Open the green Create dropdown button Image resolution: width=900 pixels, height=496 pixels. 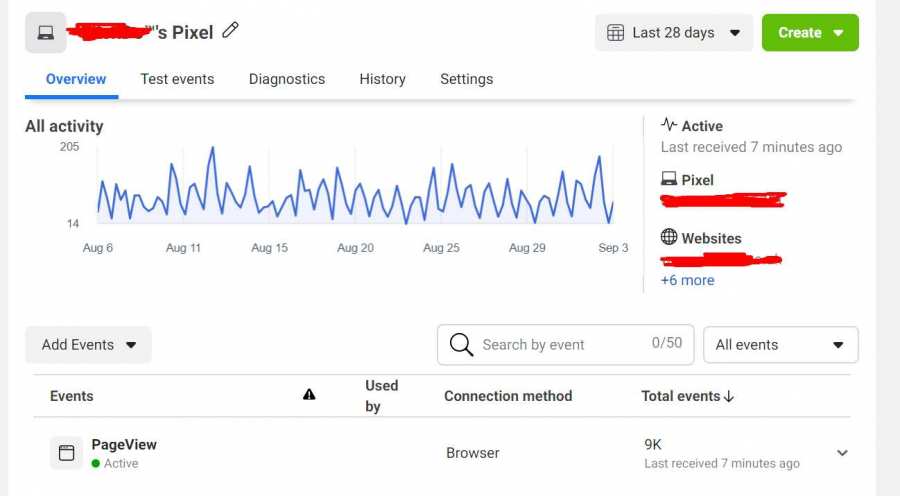(810, 33)
